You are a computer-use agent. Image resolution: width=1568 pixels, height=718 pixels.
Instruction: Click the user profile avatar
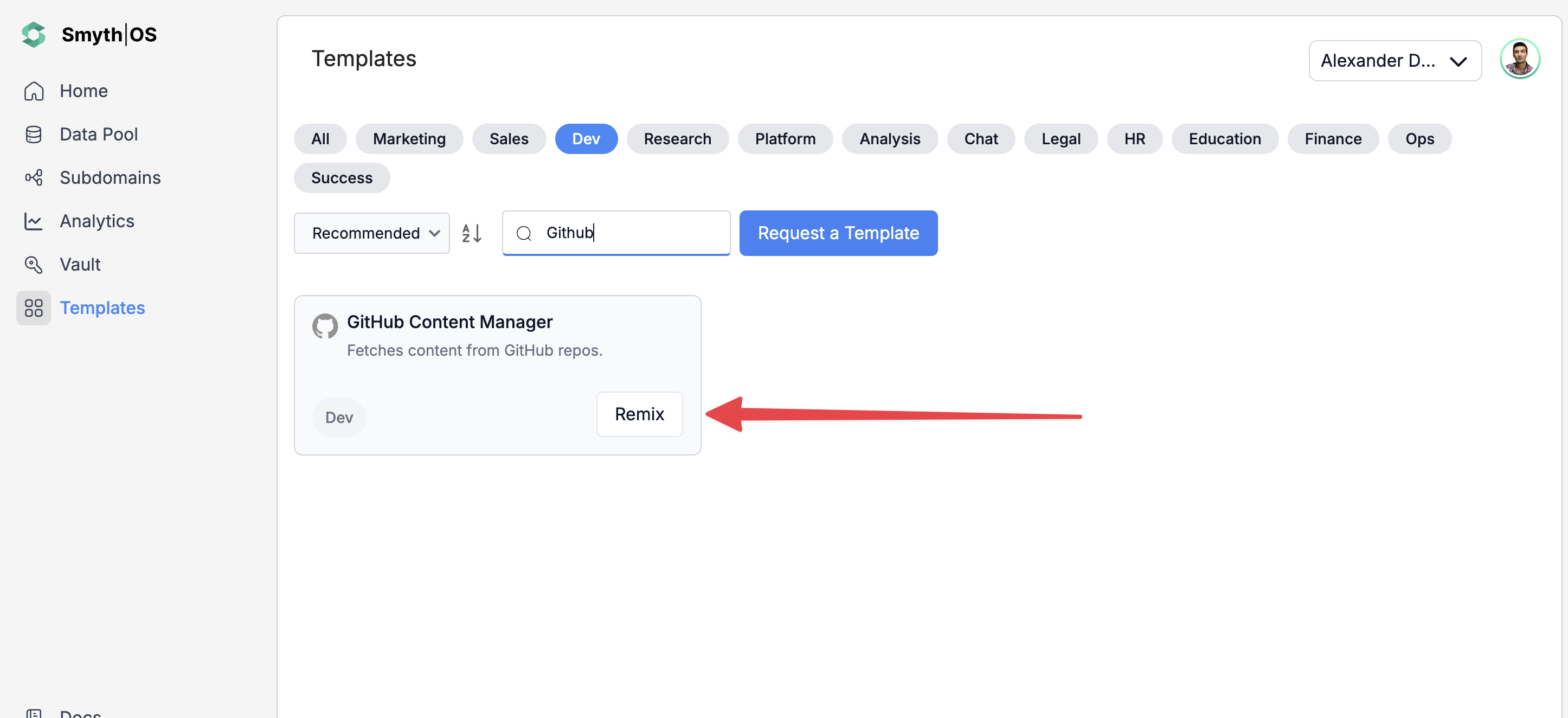click(1519, 59)
